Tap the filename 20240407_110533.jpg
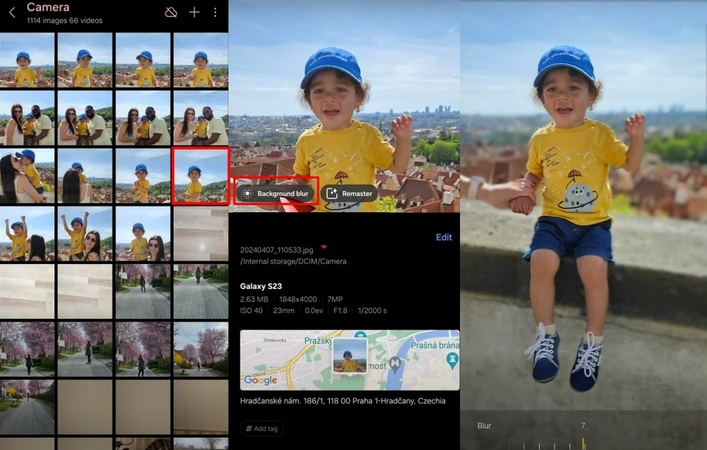The height and width of the screenshot is (450, 707). tap(276, 251)
